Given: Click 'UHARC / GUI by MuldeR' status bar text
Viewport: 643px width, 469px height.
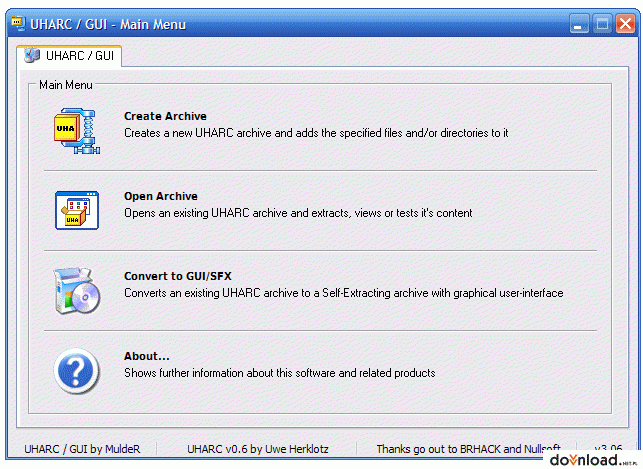Looking at the screenshot, I should coord(82,449).
